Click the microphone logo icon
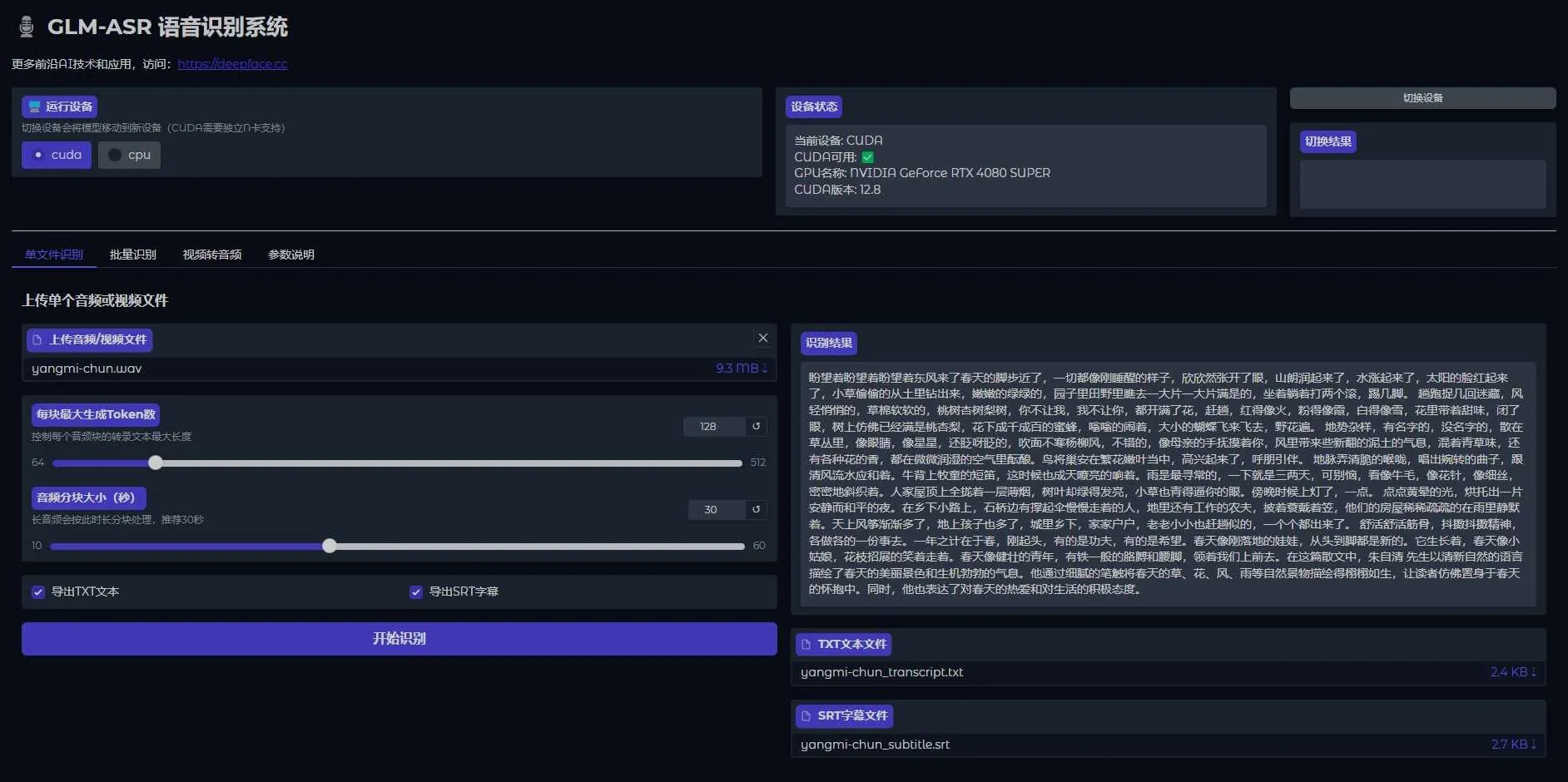Screen dimensions: 1568x782 [x=27, y=27]
